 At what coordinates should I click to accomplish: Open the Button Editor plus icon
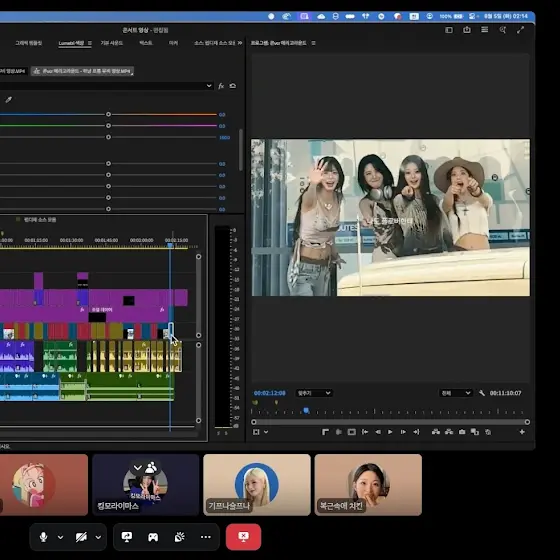[522, 432]
